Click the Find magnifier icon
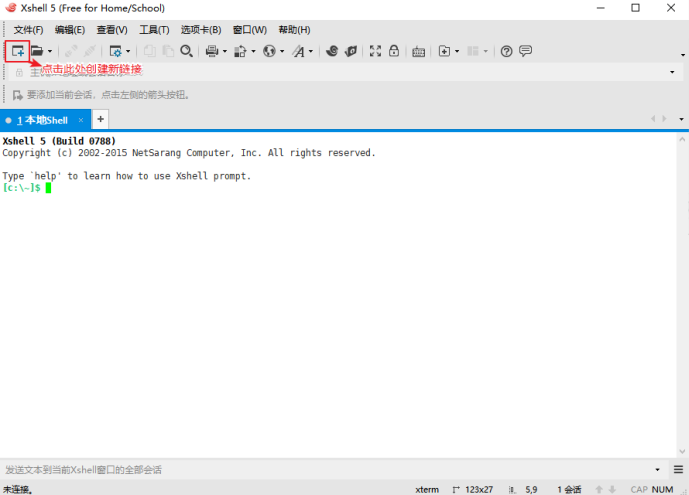This screenshot has width=689, height=495. point(186,51)
